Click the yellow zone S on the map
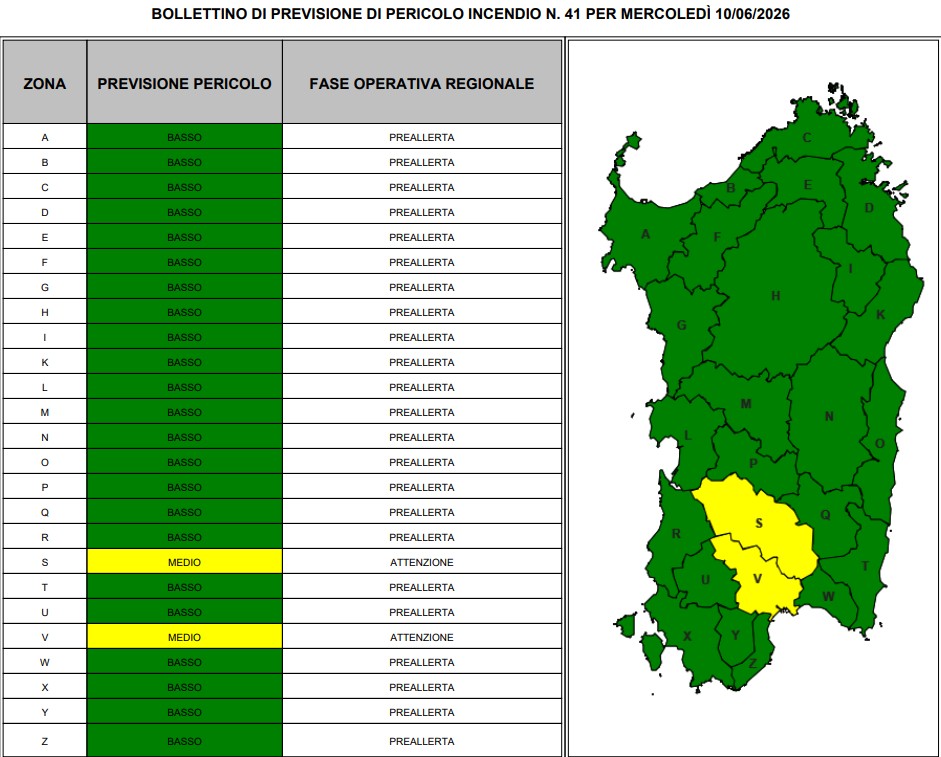The height and width of the screenshot is (757, 941). click(759, 523)
